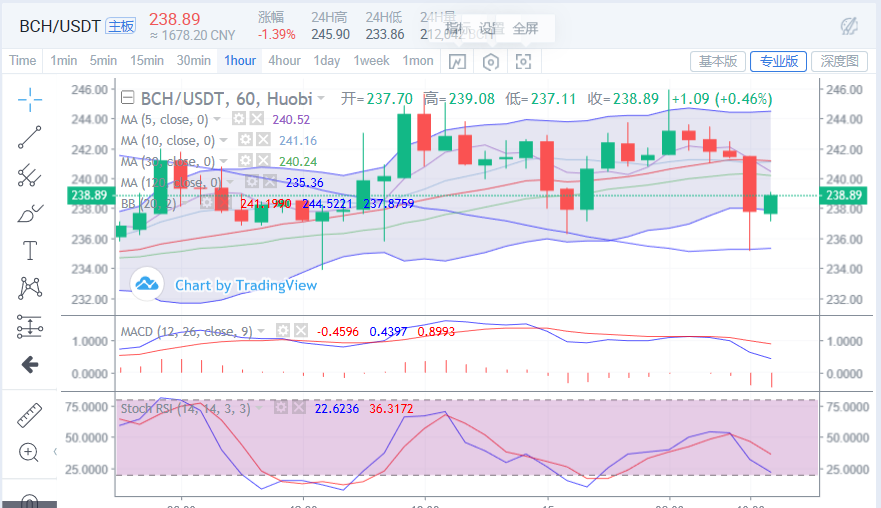The height and width of the screenshot is (508, 881).
Task: Click the 全屏 fullscreen tooltip label
Action: [525, 28]
